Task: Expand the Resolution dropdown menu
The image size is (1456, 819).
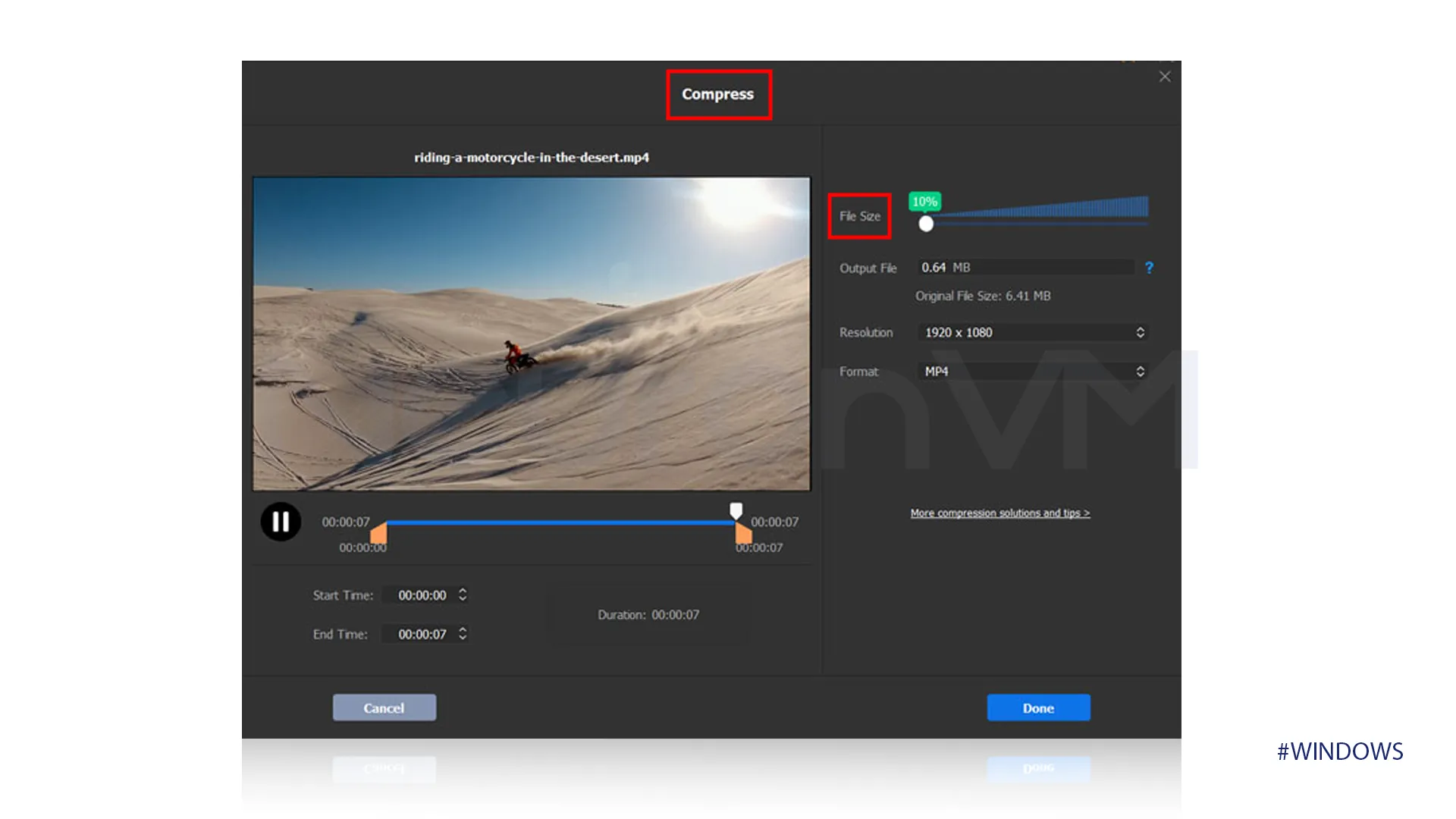Action: [x=1140, y=332]
